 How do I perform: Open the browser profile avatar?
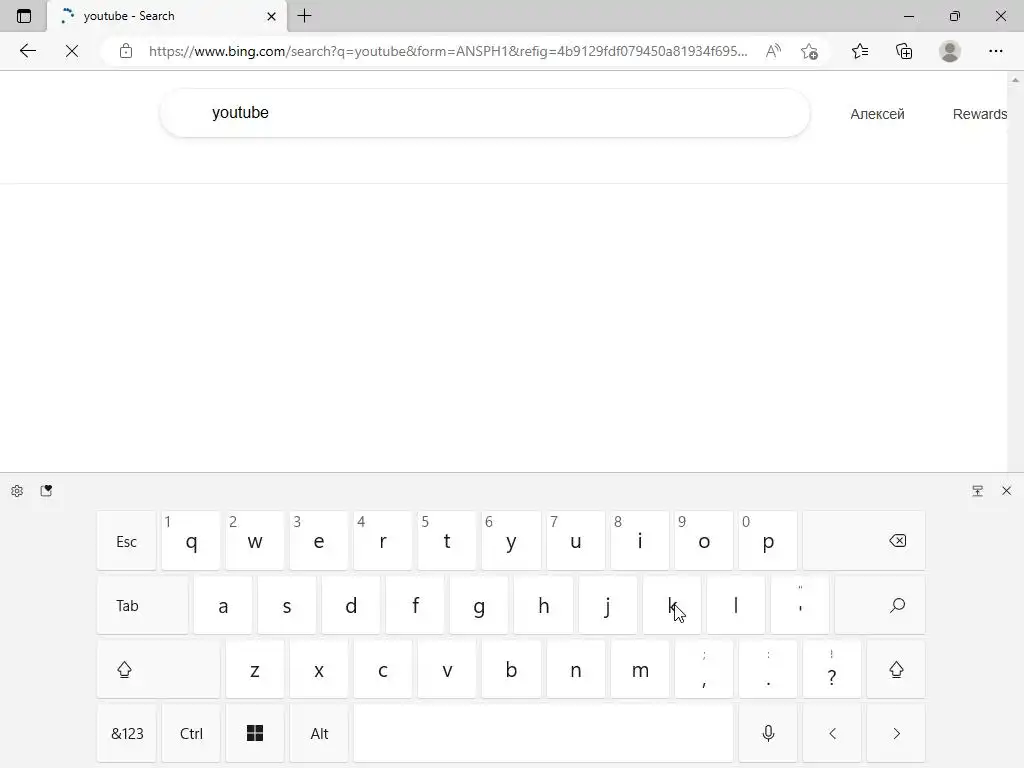(x=950, y=51)
